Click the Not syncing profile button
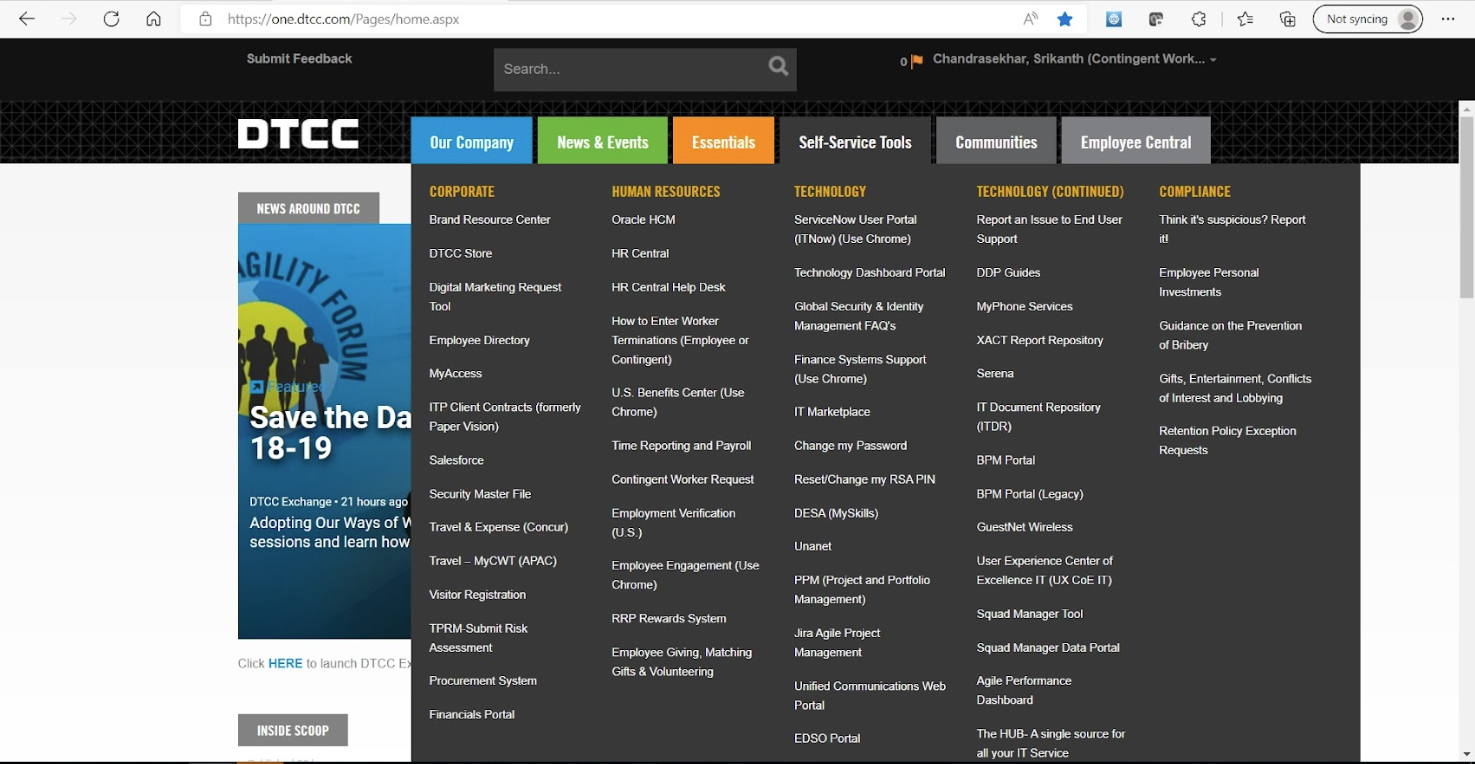Image resolution: width=1475 pixels, height=764 pixels. [1367, 19]
